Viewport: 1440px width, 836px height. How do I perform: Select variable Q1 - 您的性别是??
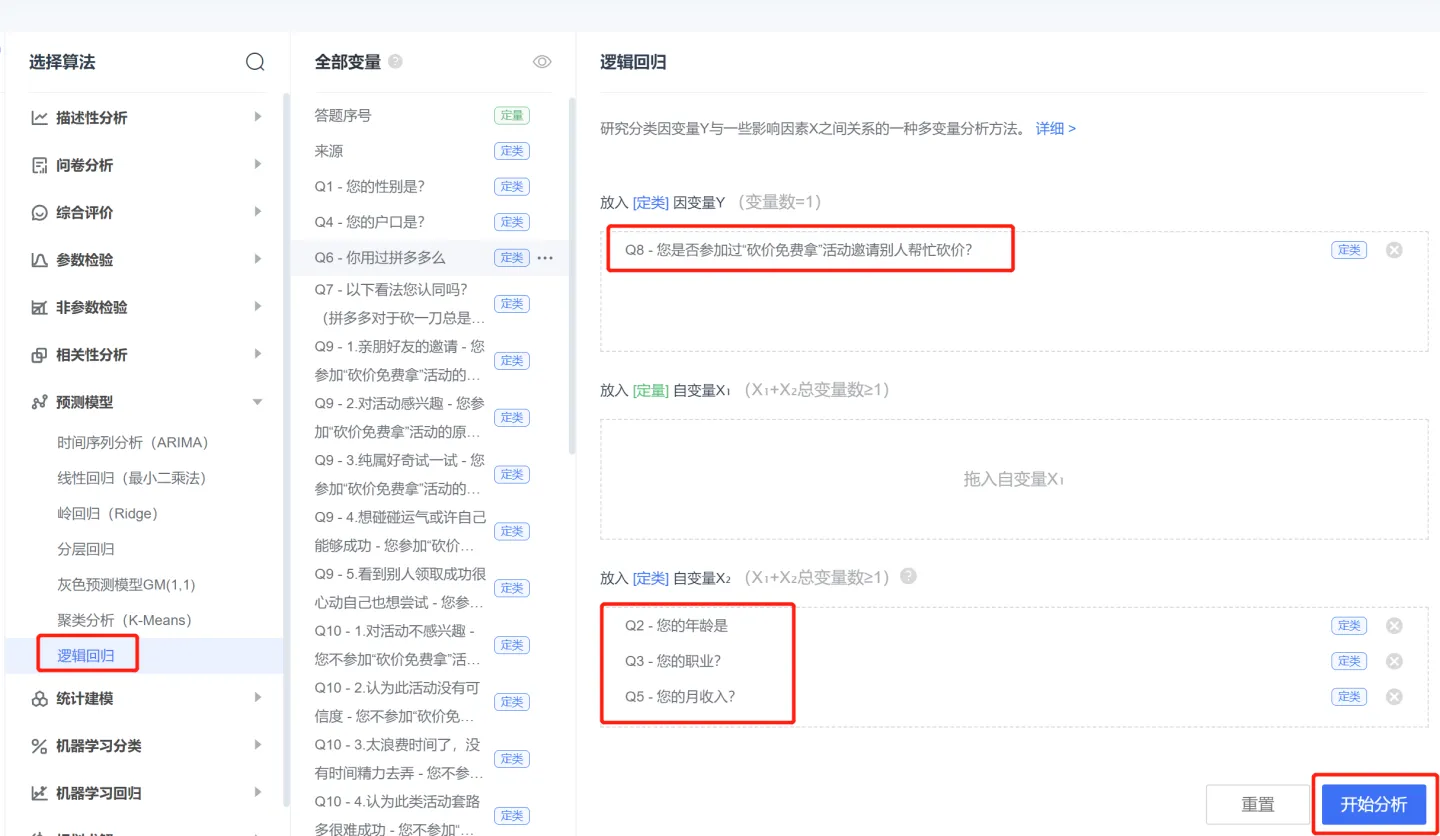click(x=370, y=187)
